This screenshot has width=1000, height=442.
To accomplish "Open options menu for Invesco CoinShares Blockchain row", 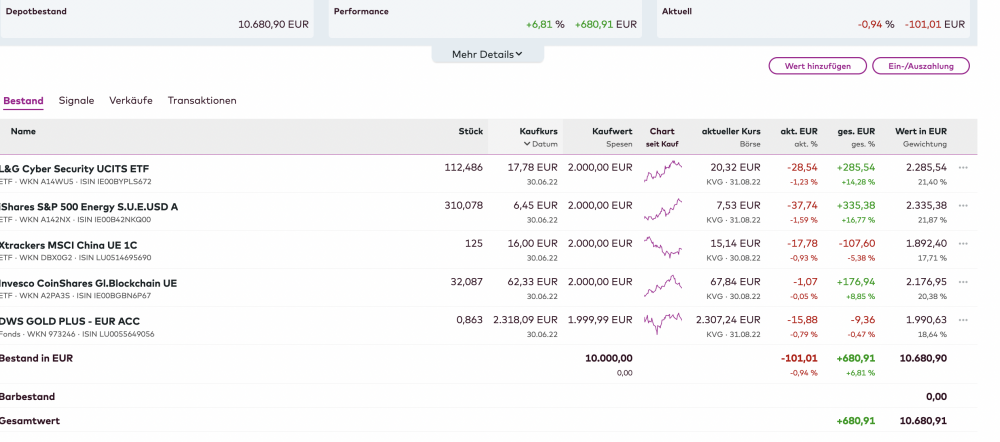I will [963, 283].
